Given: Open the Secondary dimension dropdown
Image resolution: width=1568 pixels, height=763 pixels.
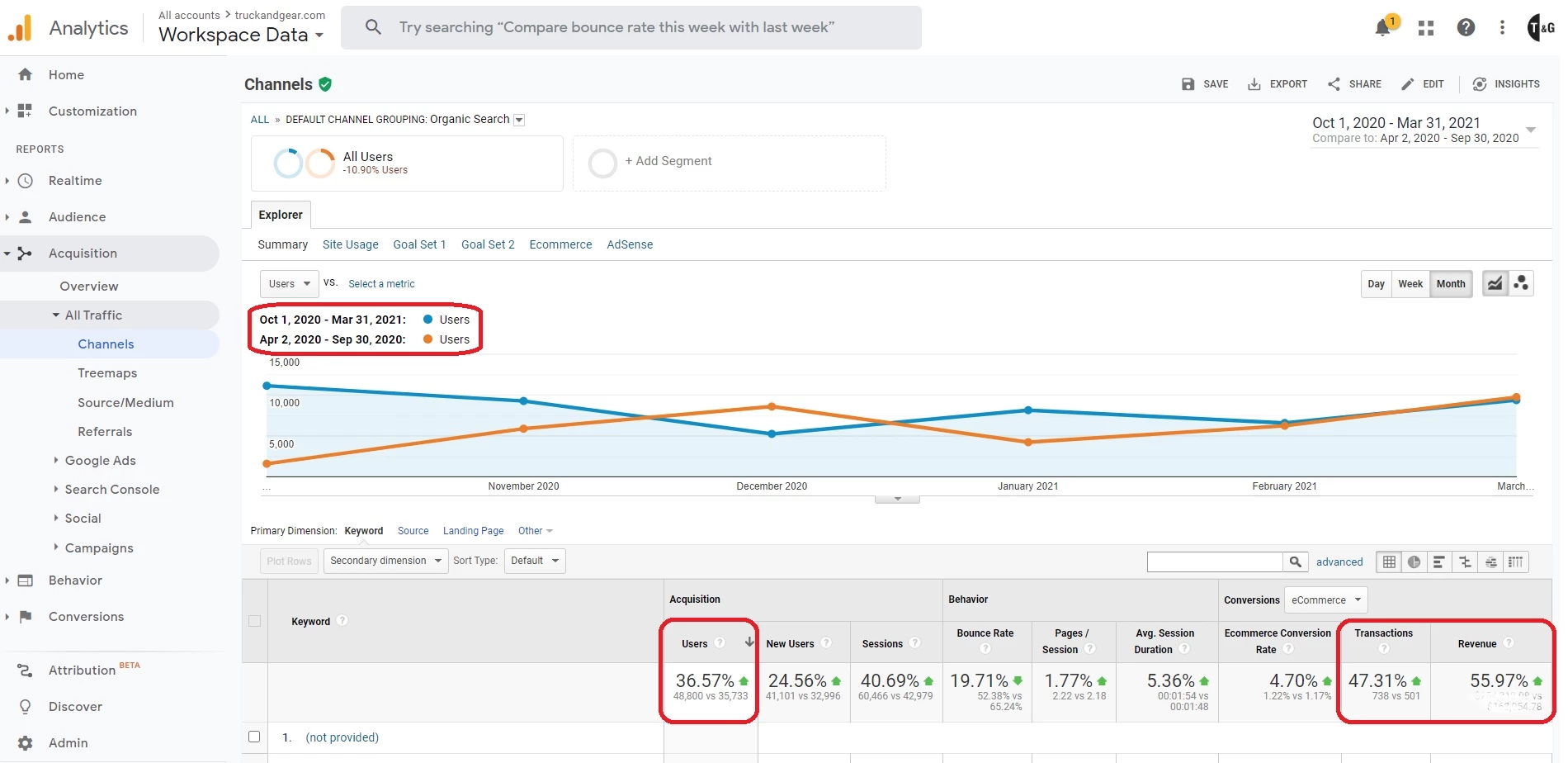Looking at the screenshot, I should pyautogui.click(x=385, y=561).
